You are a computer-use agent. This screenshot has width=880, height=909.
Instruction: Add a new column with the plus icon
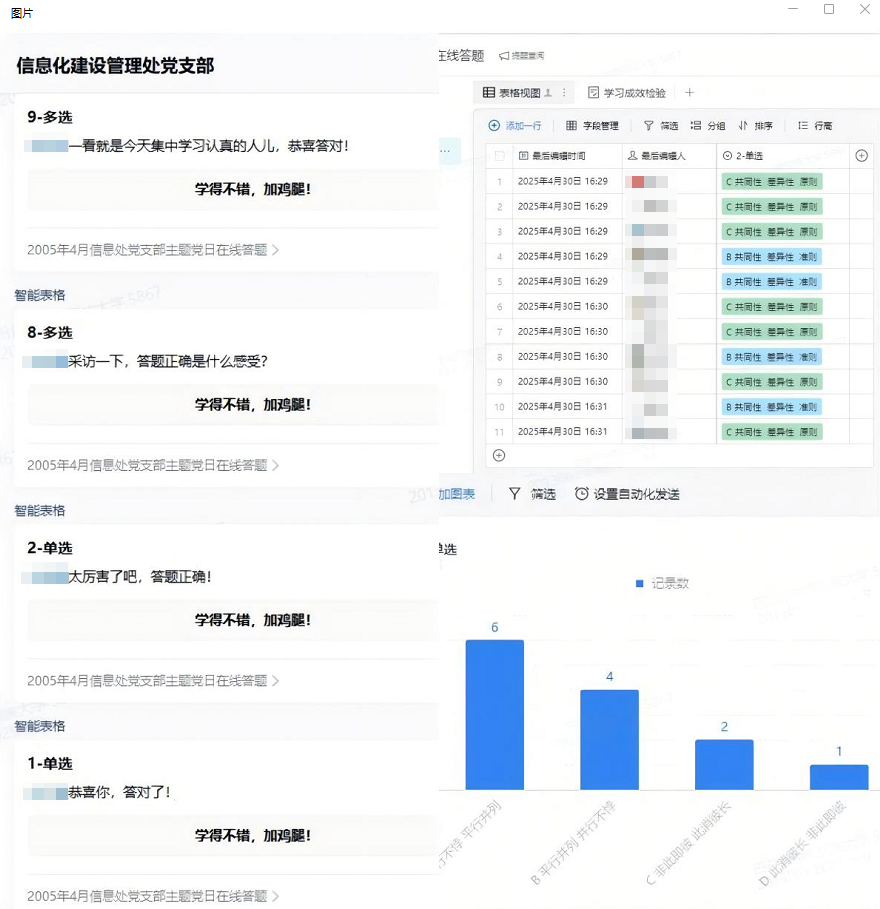(862, 155)
